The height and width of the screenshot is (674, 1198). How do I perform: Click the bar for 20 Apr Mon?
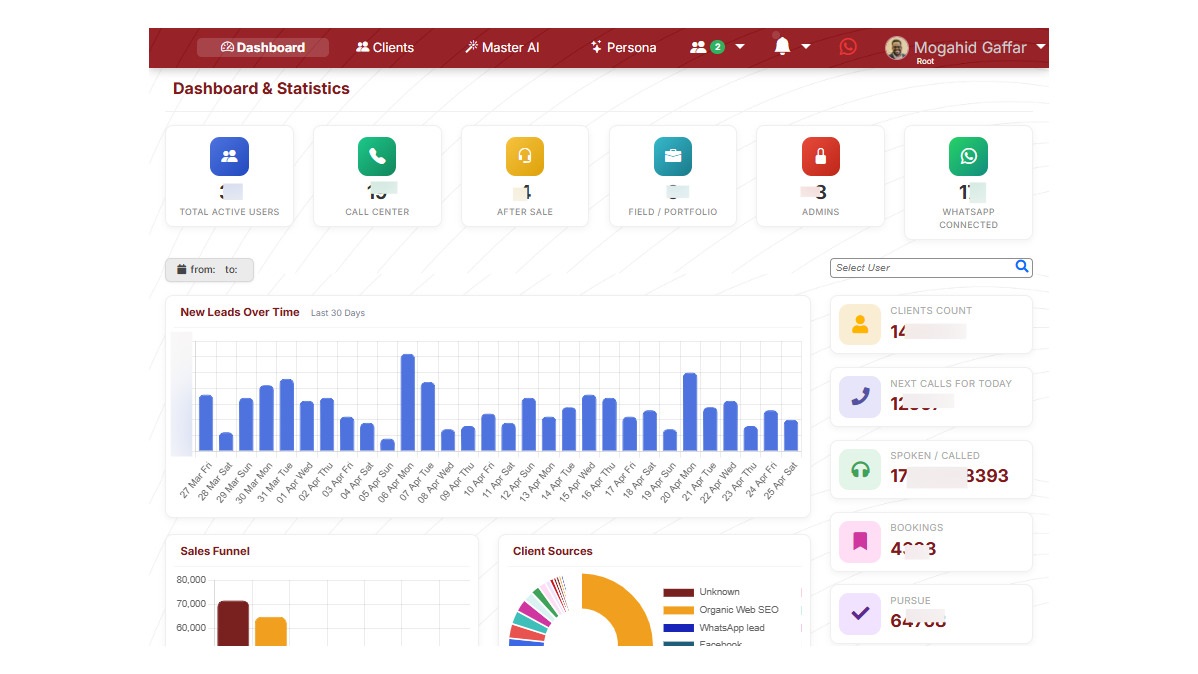pyautogui.click(x=690, y=412)
